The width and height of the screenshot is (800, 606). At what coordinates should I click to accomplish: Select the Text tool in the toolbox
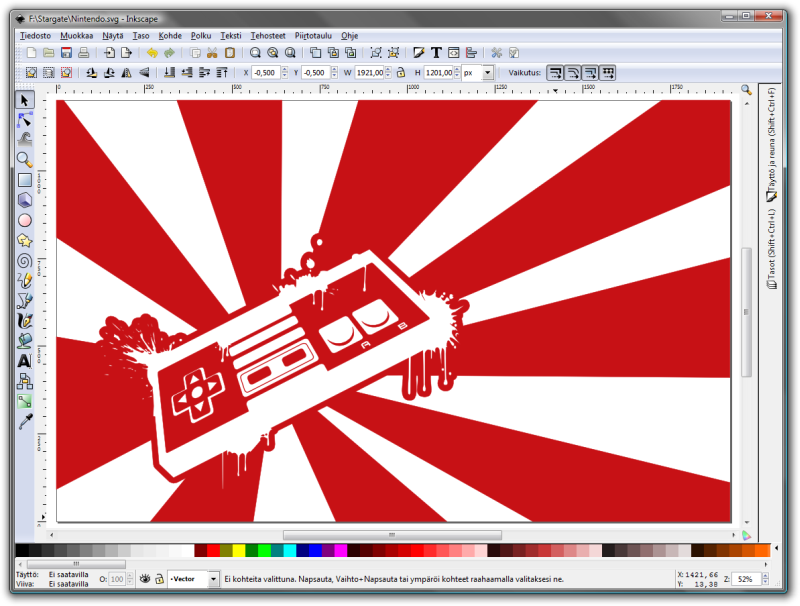pyautogui.click(x=25, y=360)
